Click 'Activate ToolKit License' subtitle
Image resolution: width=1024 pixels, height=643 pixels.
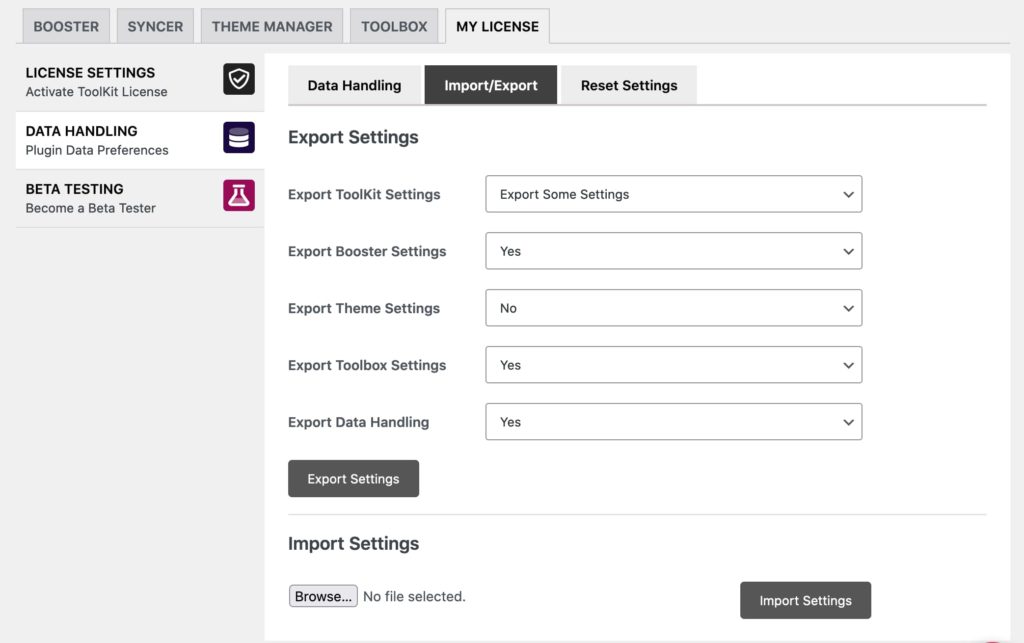[97, 92]
